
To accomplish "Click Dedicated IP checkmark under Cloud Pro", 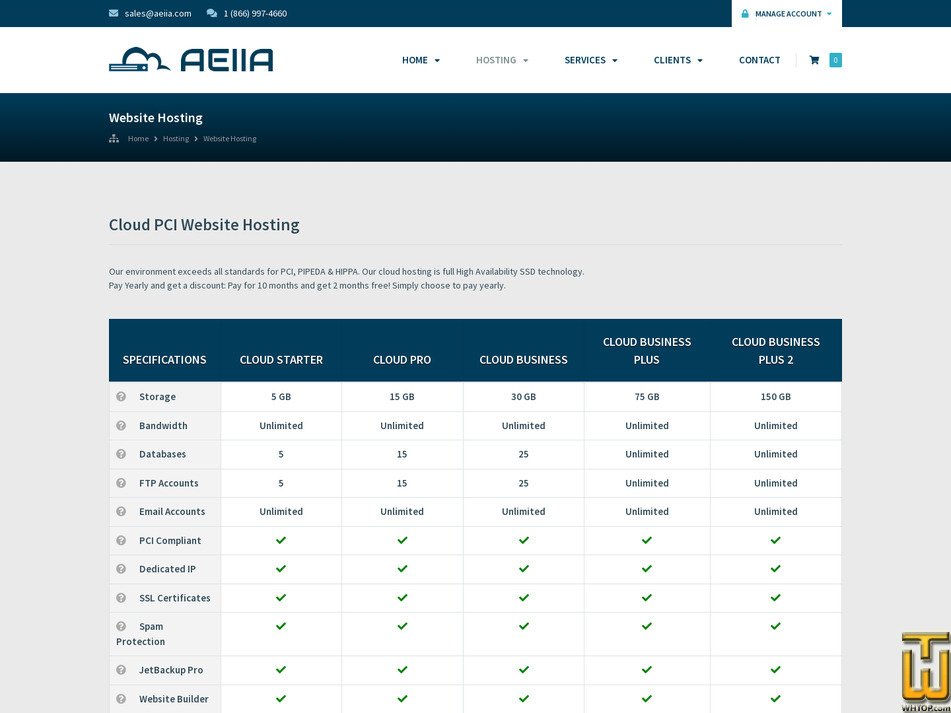I will (402, 569).
